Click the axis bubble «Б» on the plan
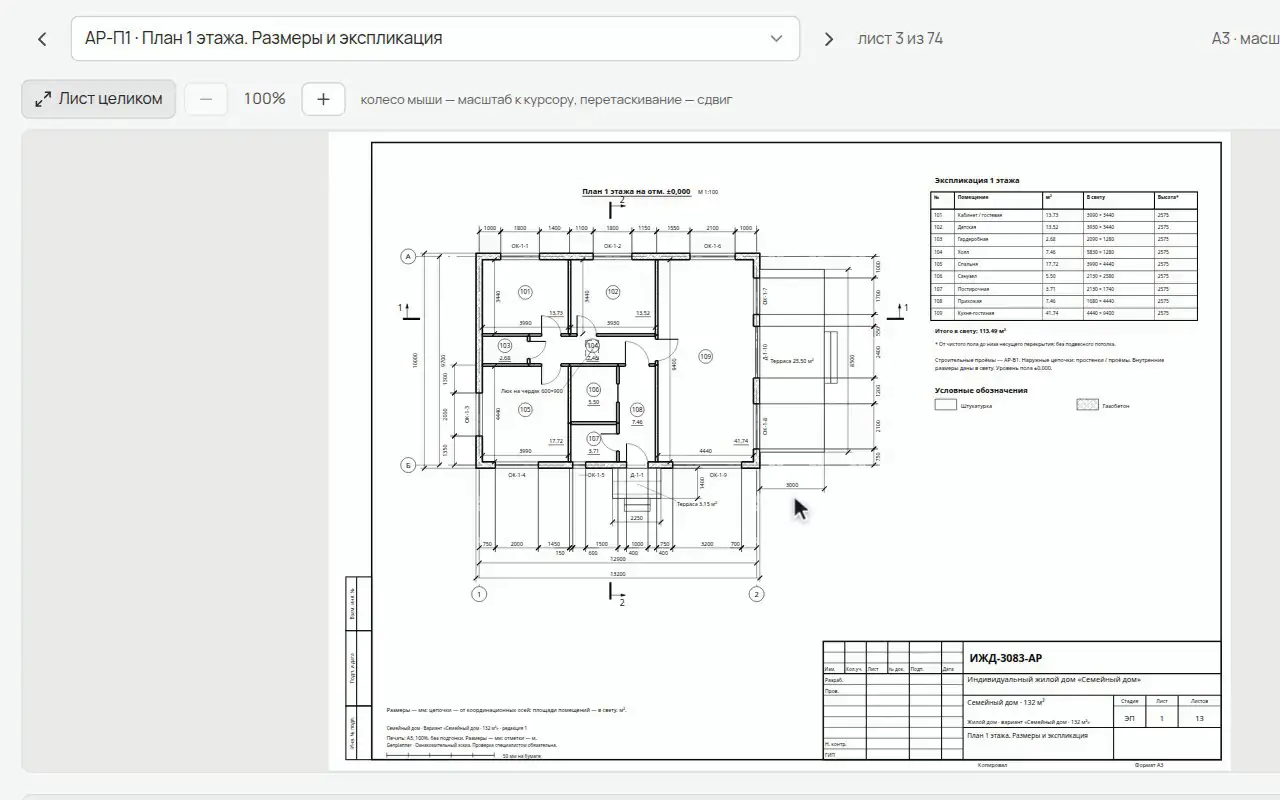The width and height of the screenshot is (1280, 800). click(408, 465)
